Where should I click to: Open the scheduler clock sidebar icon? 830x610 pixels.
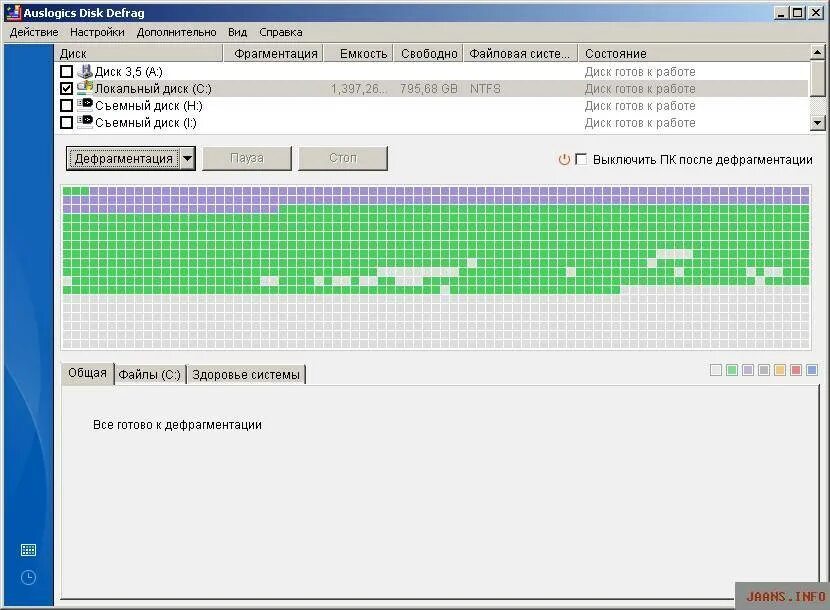pos(28,577)
